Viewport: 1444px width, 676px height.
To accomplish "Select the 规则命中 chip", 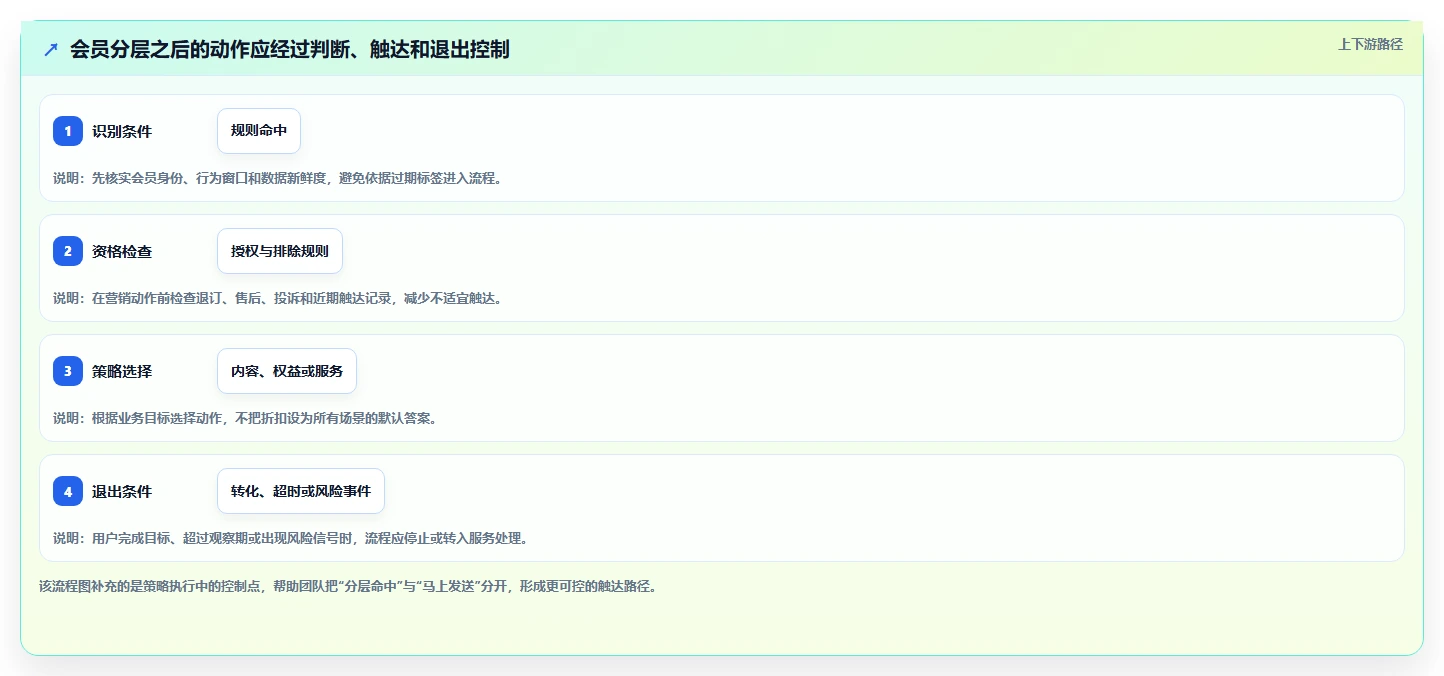I will tap(259, 131).
